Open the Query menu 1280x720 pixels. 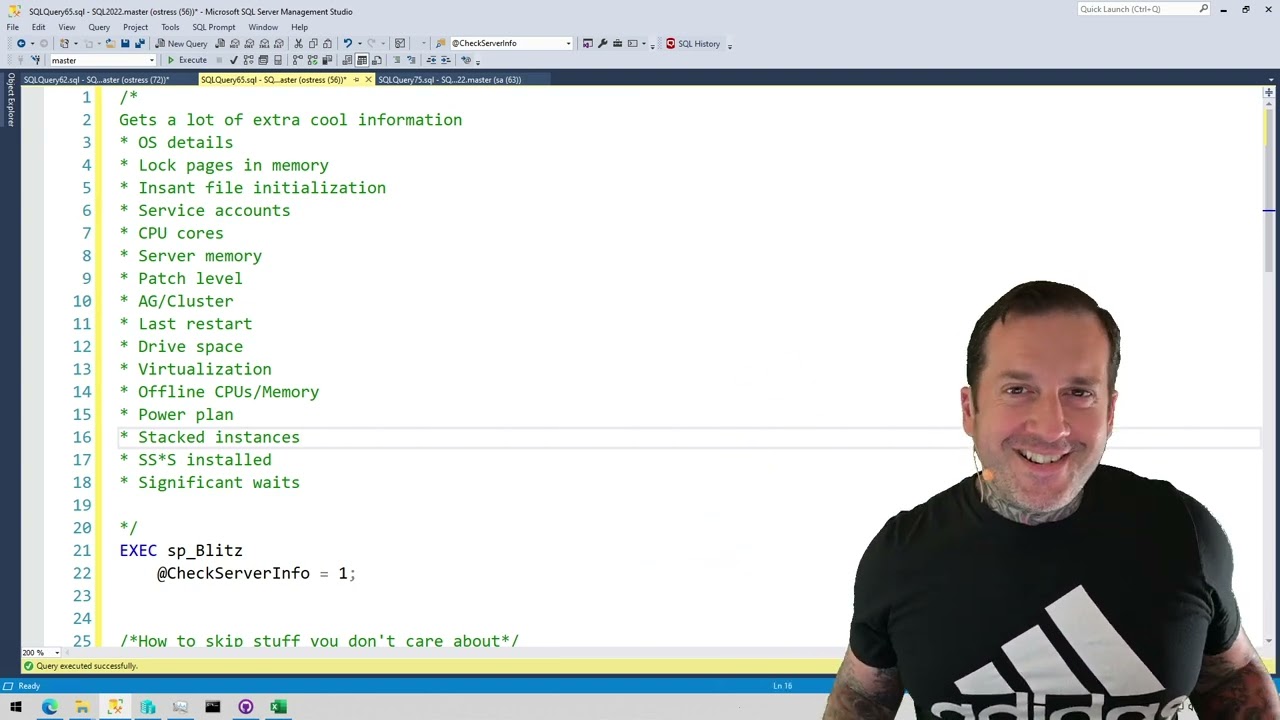(99, 27)
